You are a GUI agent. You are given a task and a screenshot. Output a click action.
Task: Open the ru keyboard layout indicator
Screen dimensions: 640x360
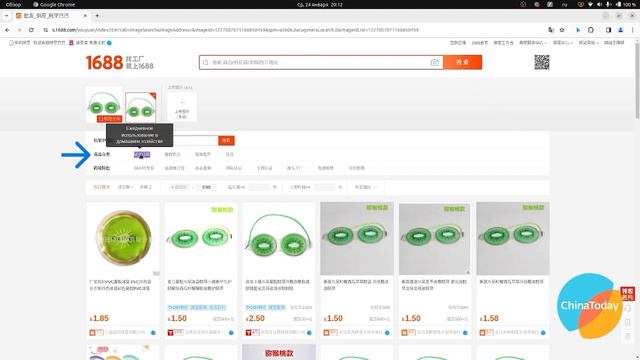click(x=564, y=4)
